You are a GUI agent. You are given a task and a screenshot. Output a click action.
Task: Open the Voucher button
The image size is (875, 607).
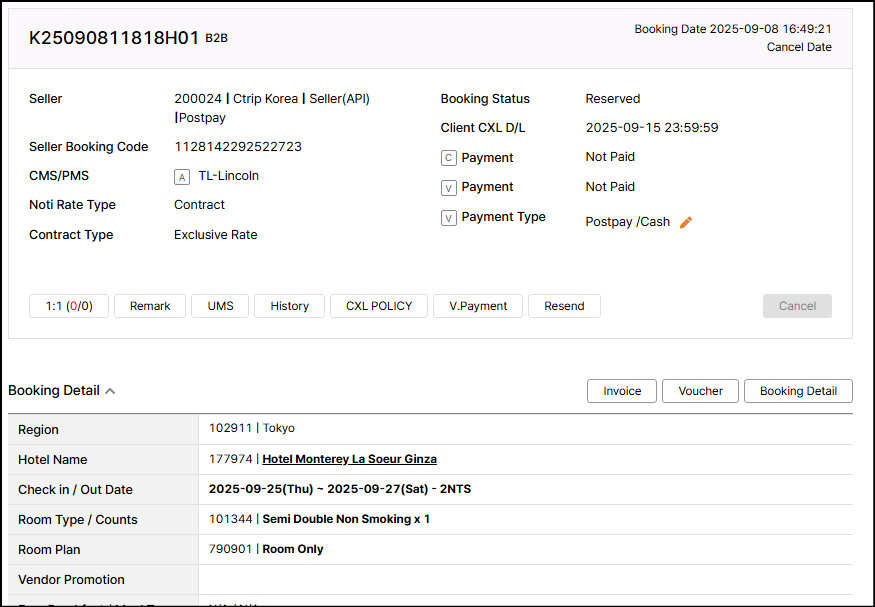coord(700,391)
